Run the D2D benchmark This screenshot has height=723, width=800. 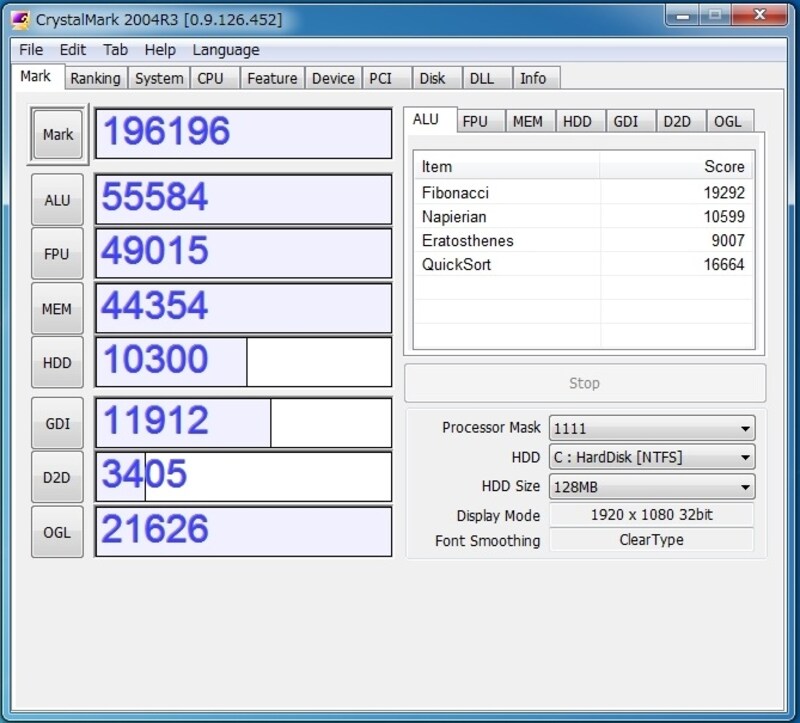pyautogui.click(x=56, y=477)
